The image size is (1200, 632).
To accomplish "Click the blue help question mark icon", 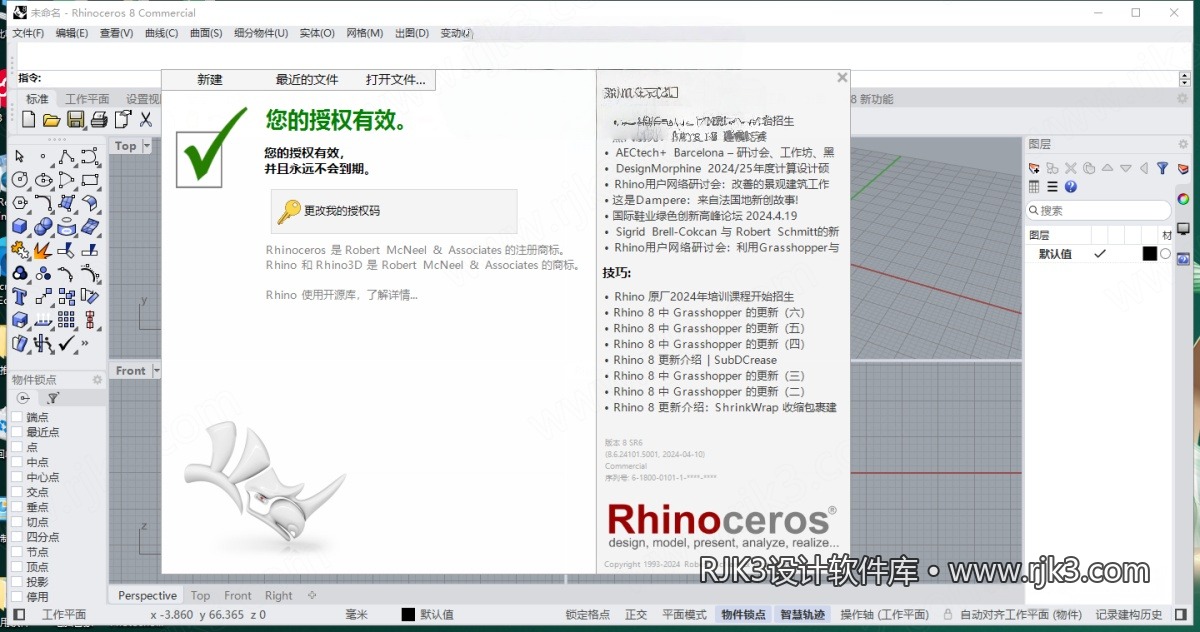I will click(1070, 186).
